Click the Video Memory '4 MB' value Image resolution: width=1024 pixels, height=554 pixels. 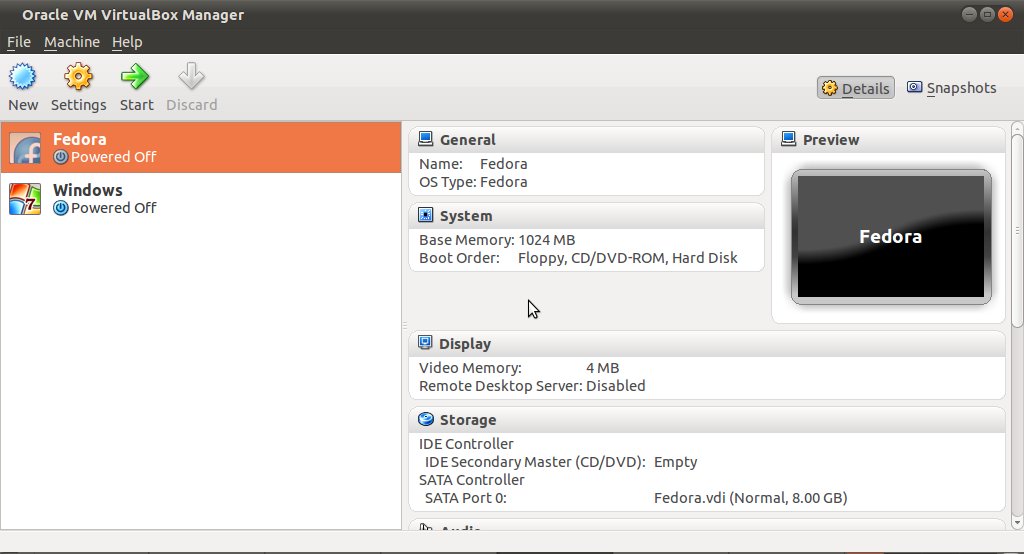coord(602,368)
